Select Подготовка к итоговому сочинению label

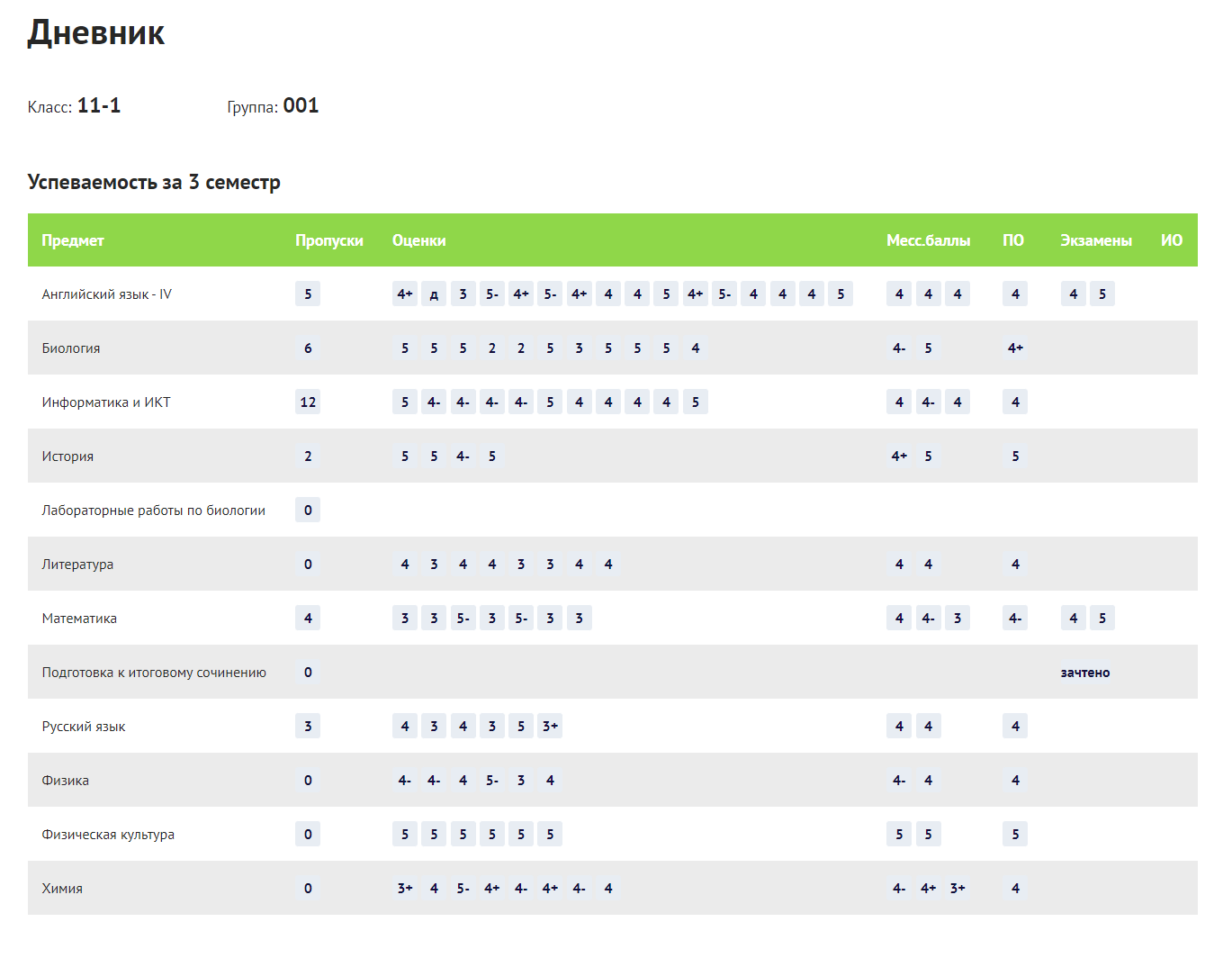154,673
